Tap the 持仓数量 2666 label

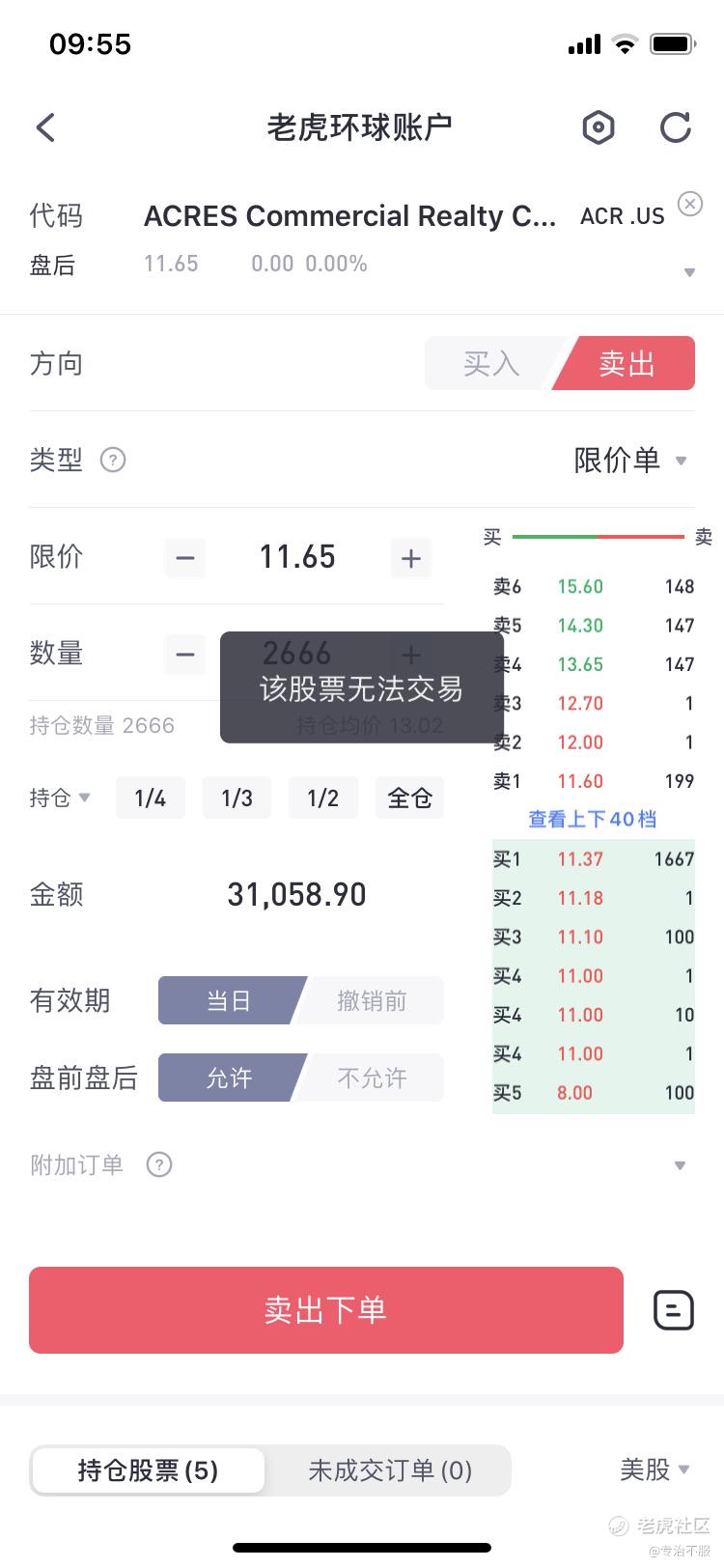[101, 725]
